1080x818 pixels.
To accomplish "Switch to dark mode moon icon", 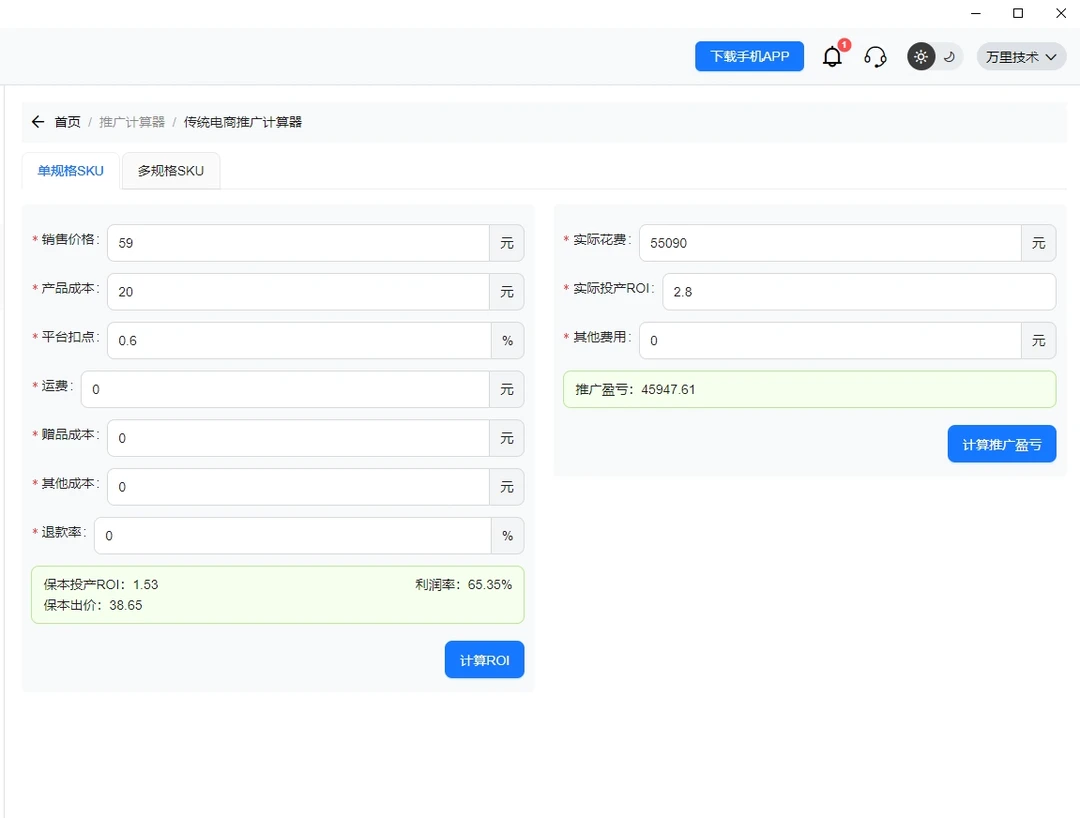I will (x=949, y=57).
